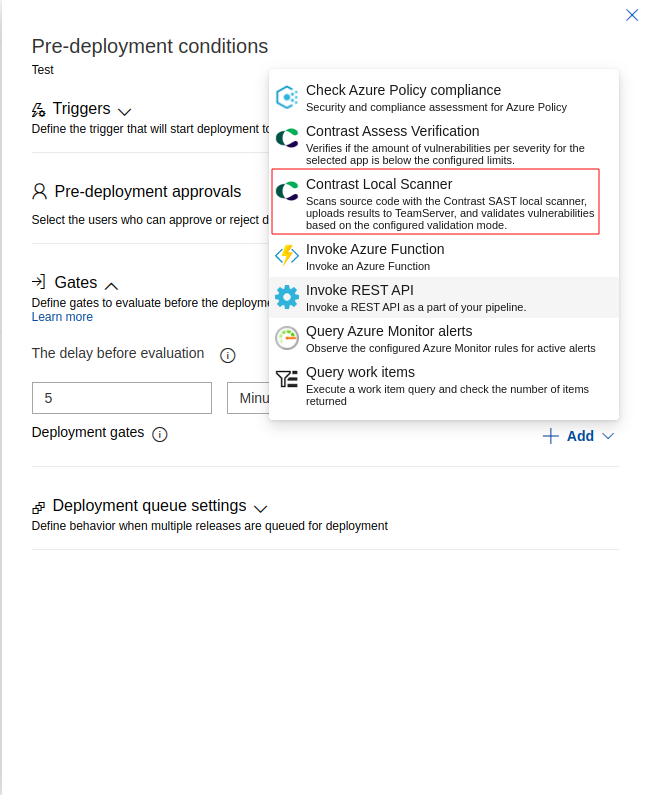The width and height of the screenshot is (649, 795).
Task: Expand the Triggers section chevron
Action: click(x=125, y=111)
